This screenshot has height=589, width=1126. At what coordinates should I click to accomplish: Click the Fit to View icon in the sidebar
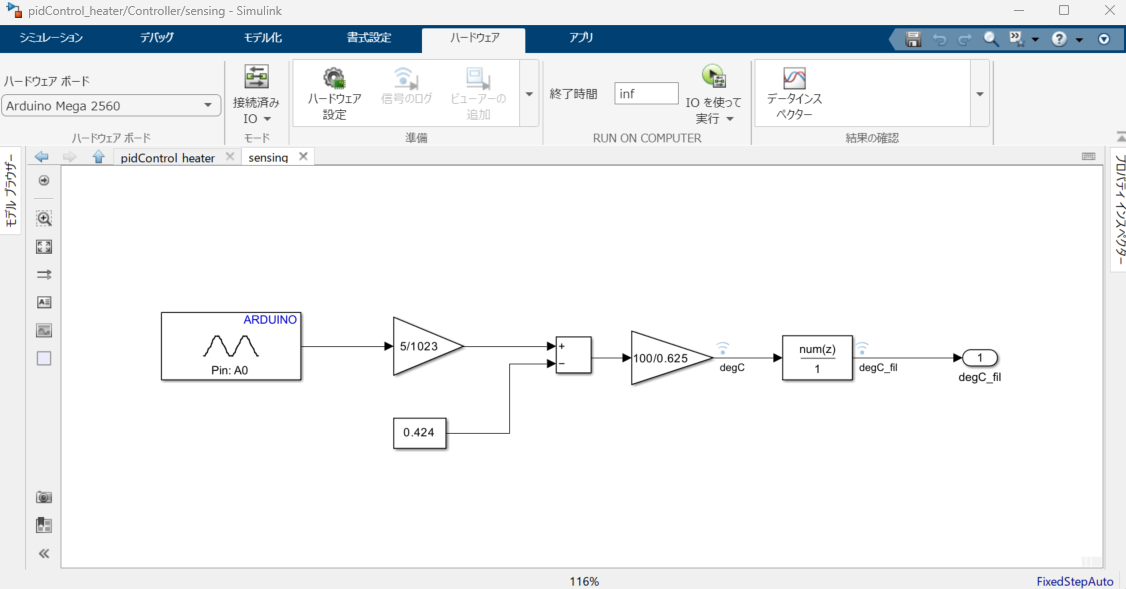(x=43, y=246)
